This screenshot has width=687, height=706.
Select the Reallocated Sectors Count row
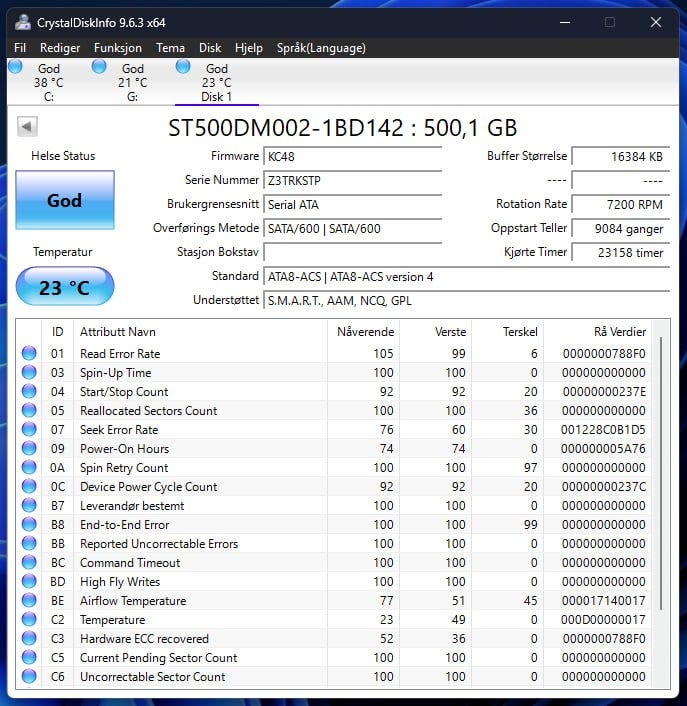pyautogui.click(x=148, y=410)
